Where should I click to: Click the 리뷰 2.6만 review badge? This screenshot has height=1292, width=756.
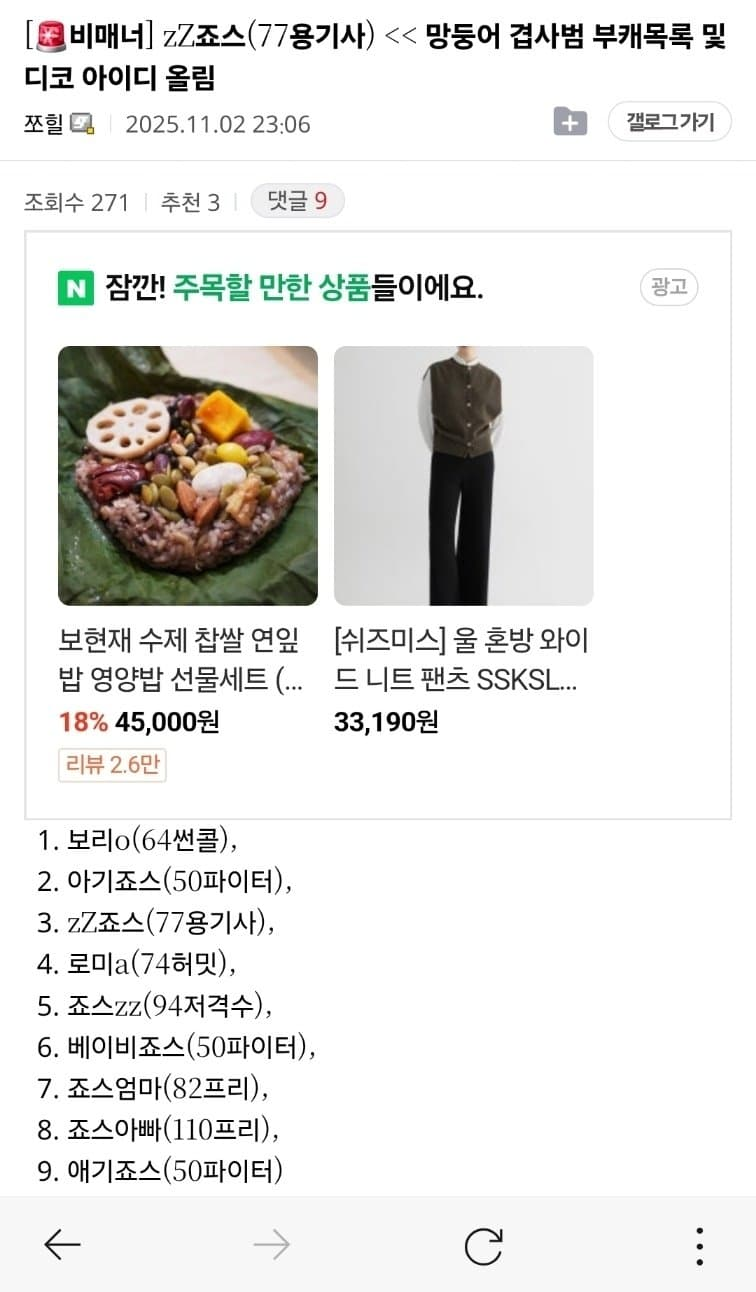click(112, 765)
